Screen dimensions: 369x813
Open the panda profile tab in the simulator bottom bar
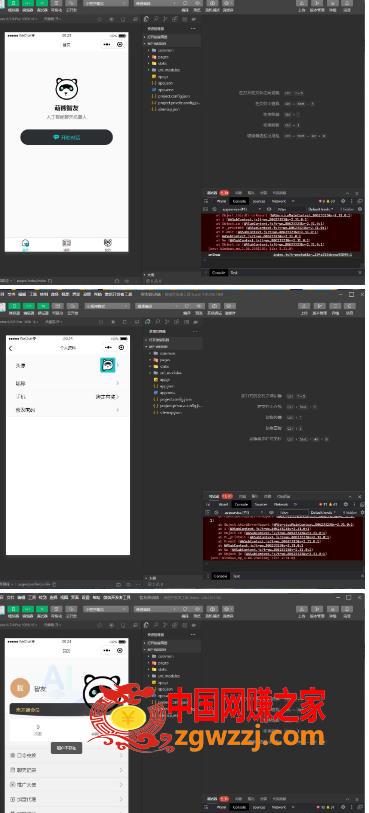(108, 243)
